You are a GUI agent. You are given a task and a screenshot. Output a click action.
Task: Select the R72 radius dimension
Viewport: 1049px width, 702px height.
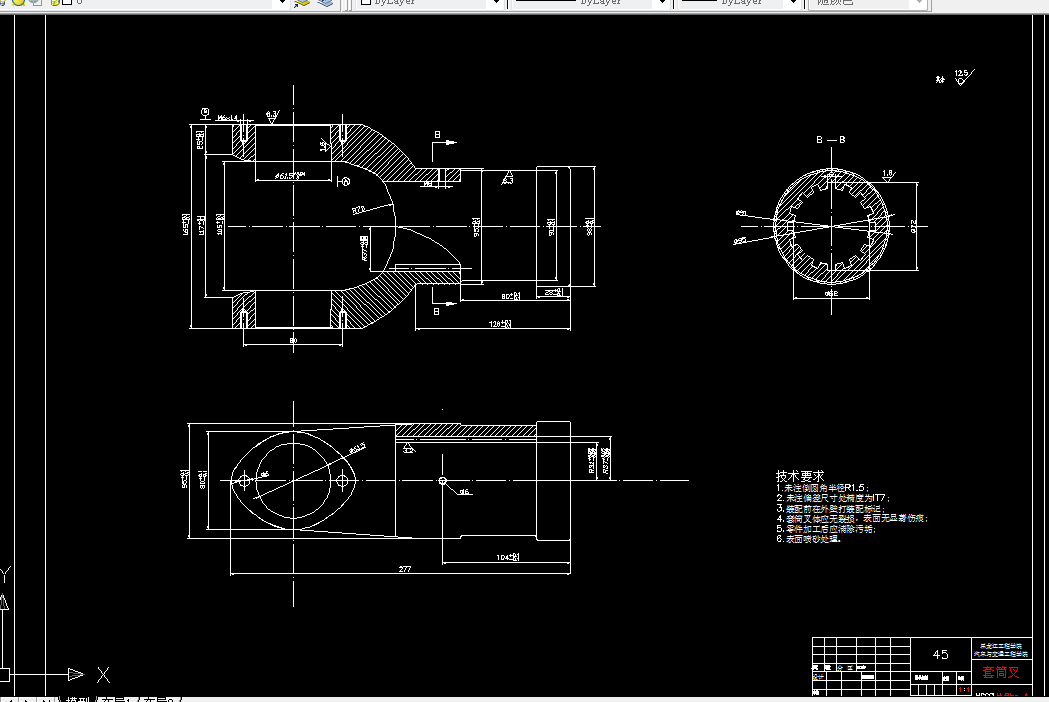(359, 210)
